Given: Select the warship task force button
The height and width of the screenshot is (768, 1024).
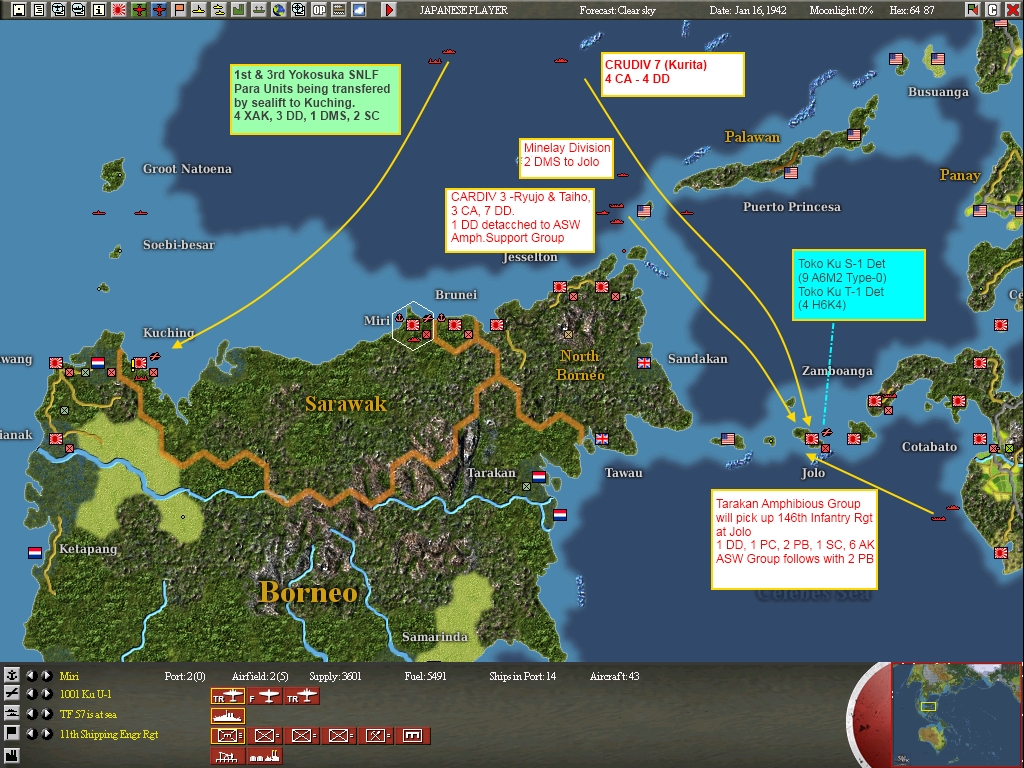Looking at the screenshot, I should click(227, 716).
